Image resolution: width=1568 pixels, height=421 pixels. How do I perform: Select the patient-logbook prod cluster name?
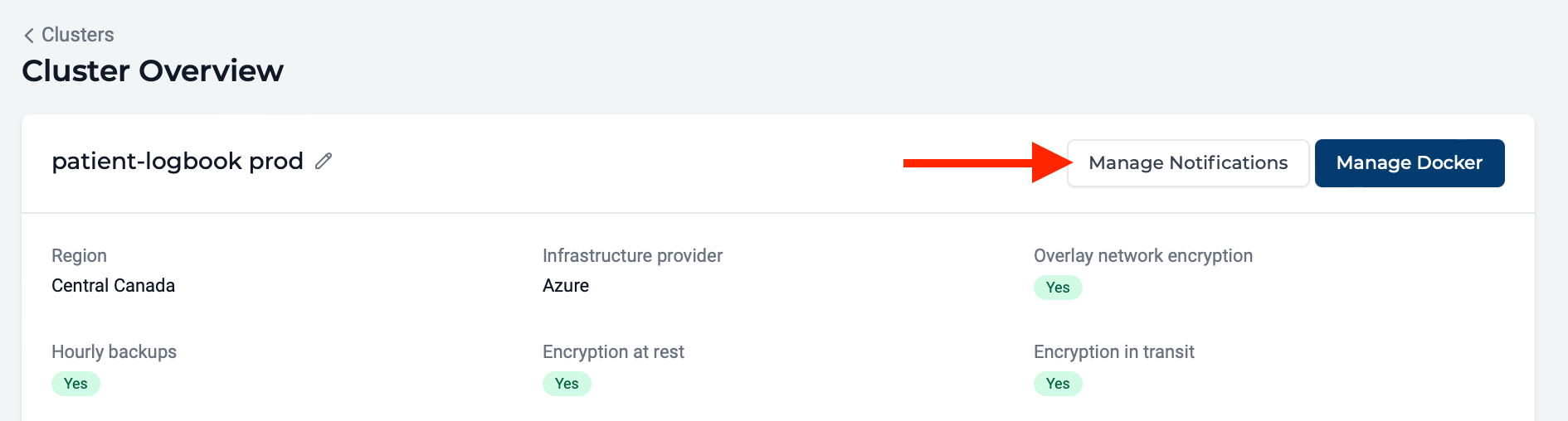coord(178,161)
